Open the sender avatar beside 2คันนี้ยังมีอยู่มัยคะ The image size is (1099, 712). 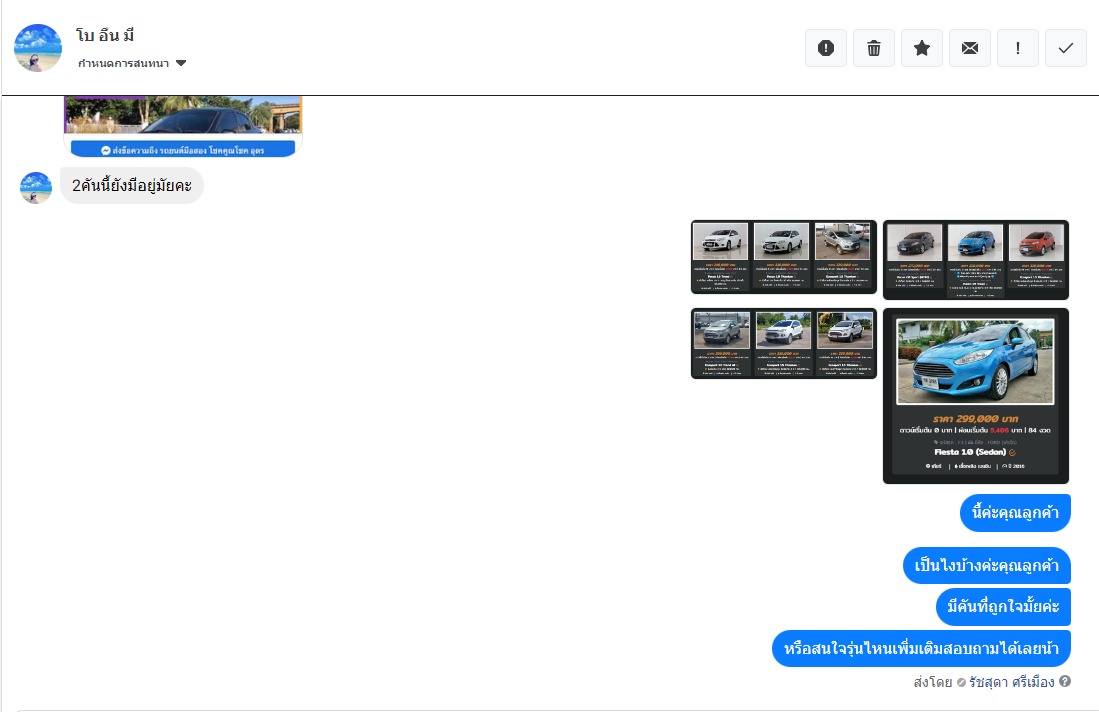click(x=36, y=188)
